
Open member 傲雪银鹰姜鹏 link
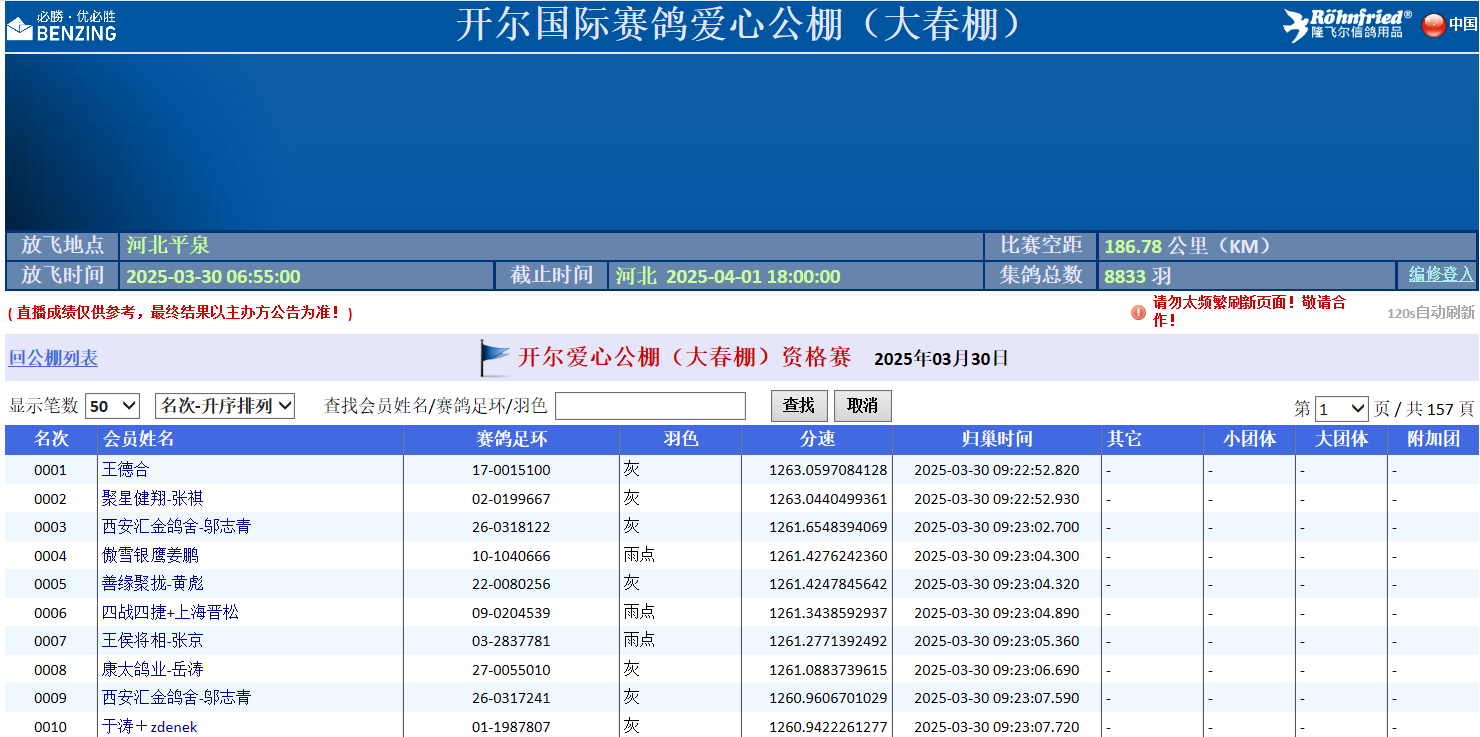(x=150, y=556)
